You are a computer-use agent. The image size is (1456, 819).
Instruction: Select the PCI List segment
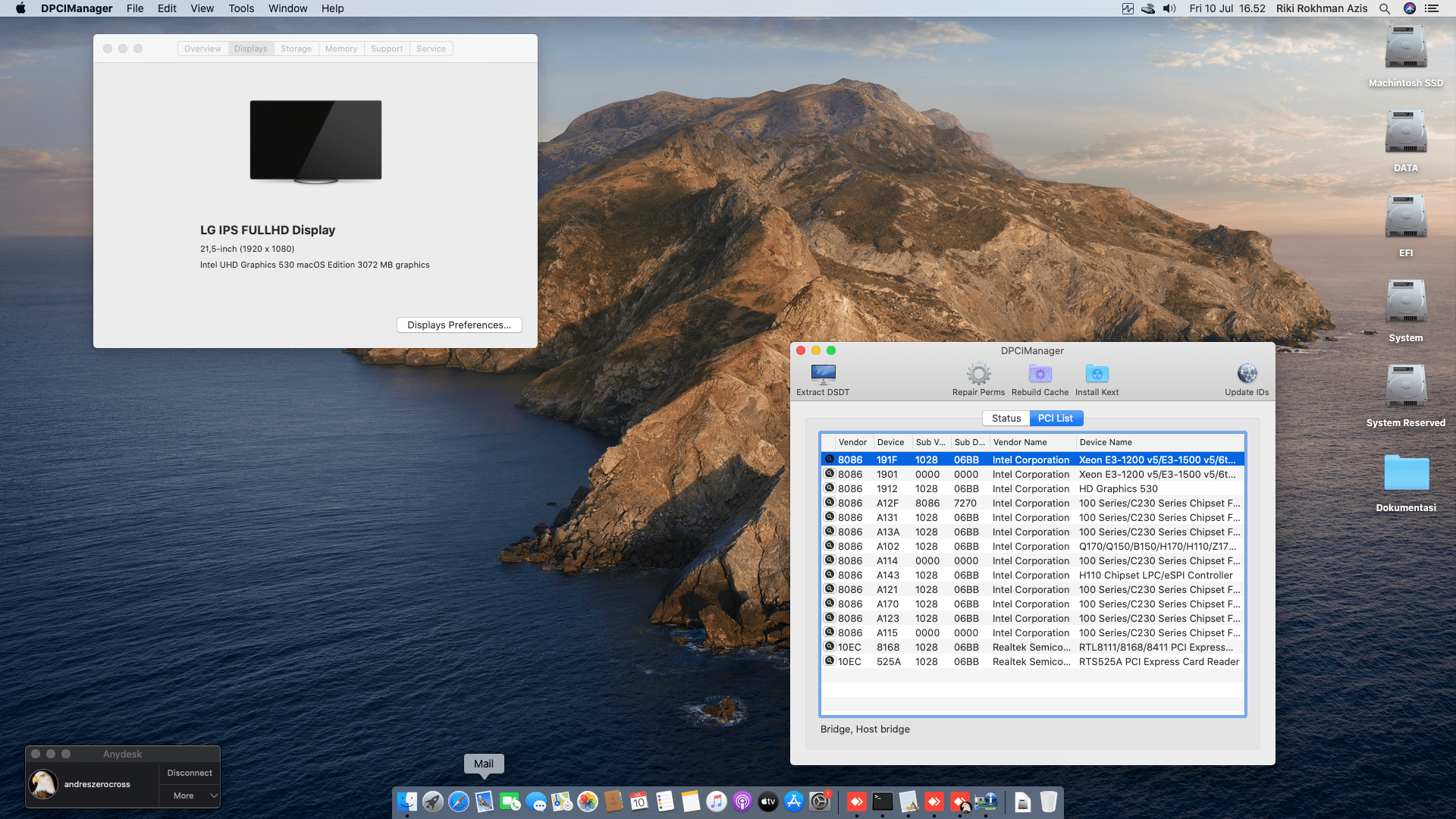(1056, 419)
